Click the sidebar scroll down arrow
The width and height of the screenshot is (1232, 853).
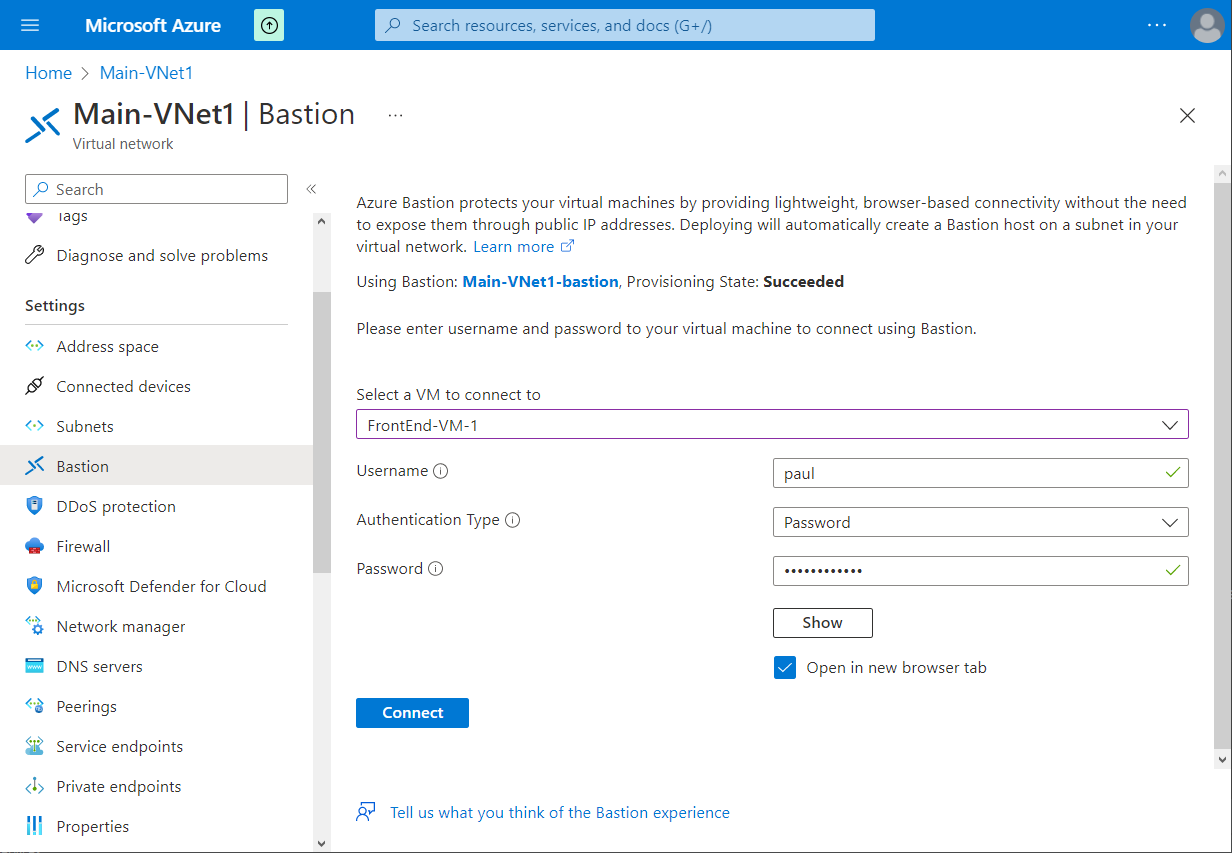tap(321, 843)
